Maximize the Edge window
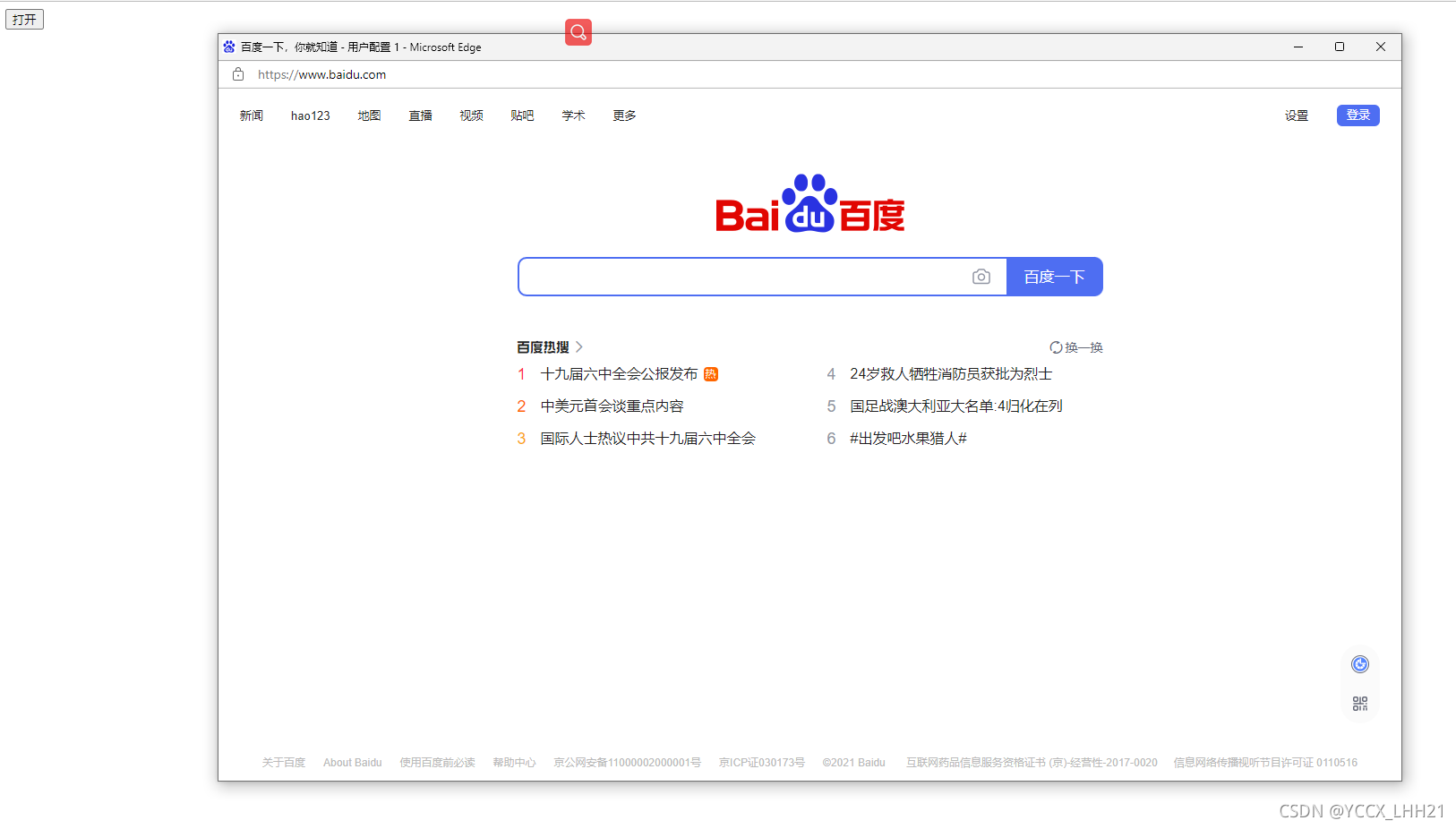 [x=1340, y=47]
